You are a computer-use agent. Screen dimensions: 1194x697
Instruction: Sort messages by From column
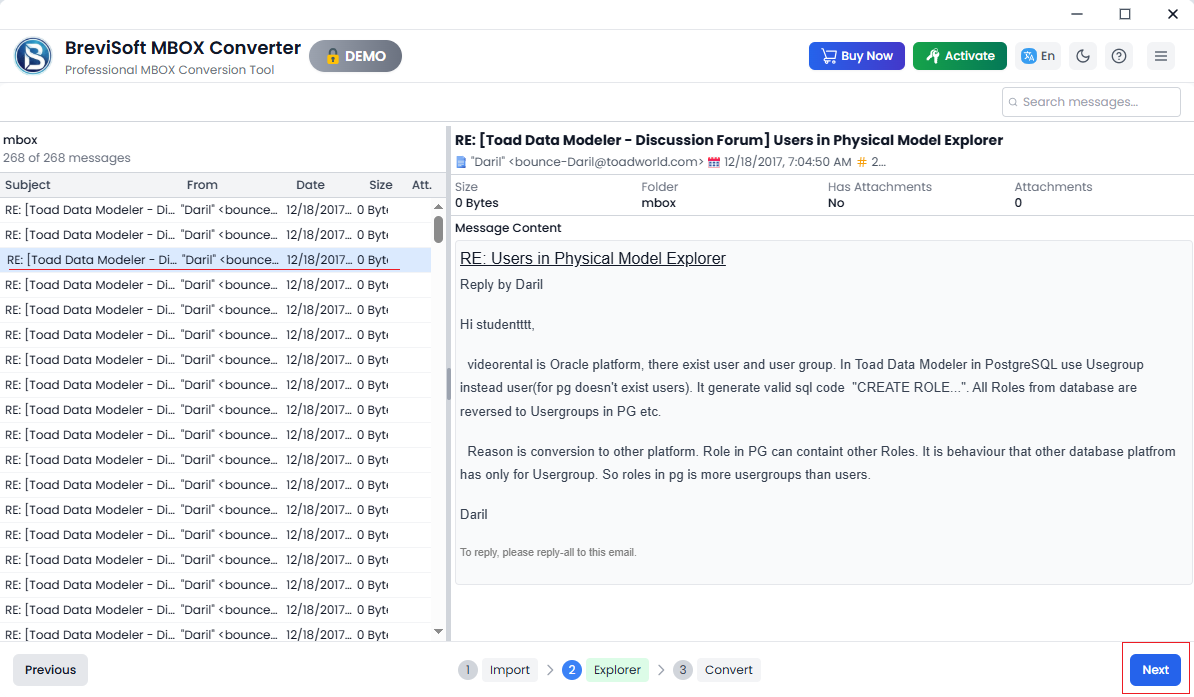coord(202,184)
